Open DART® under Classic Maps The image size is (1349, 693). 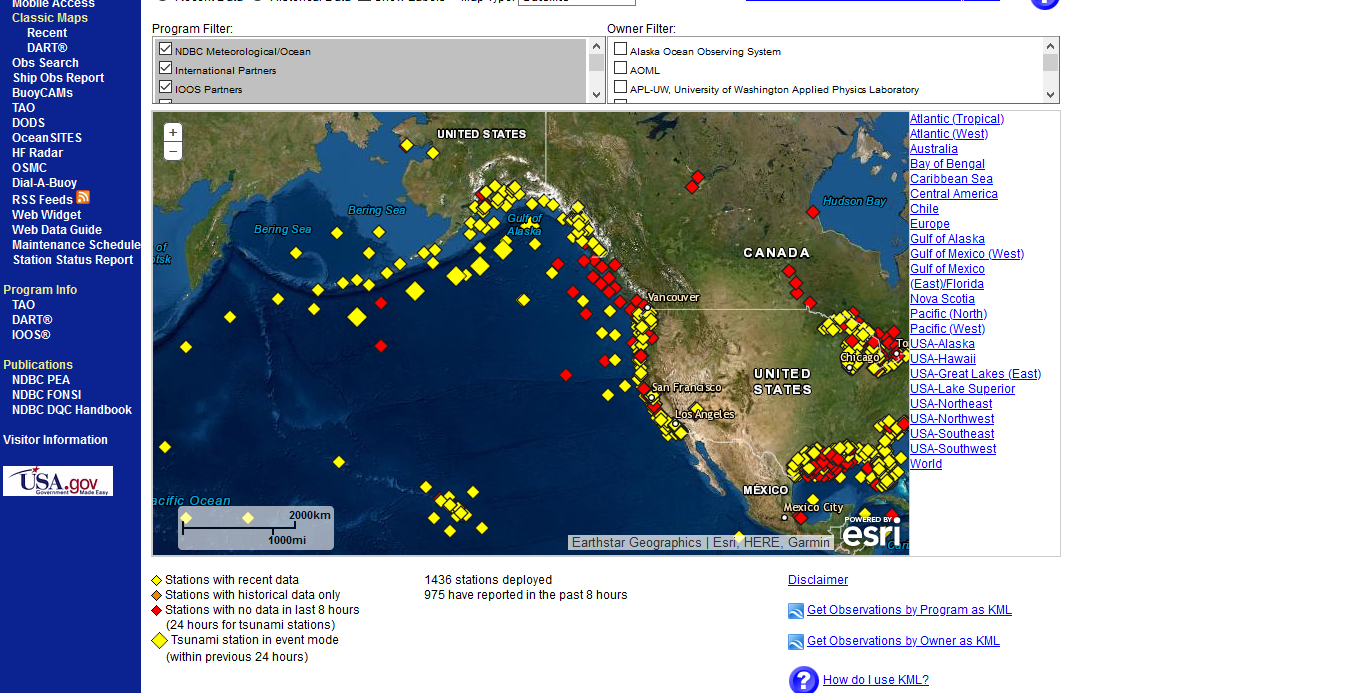[47, 48]
